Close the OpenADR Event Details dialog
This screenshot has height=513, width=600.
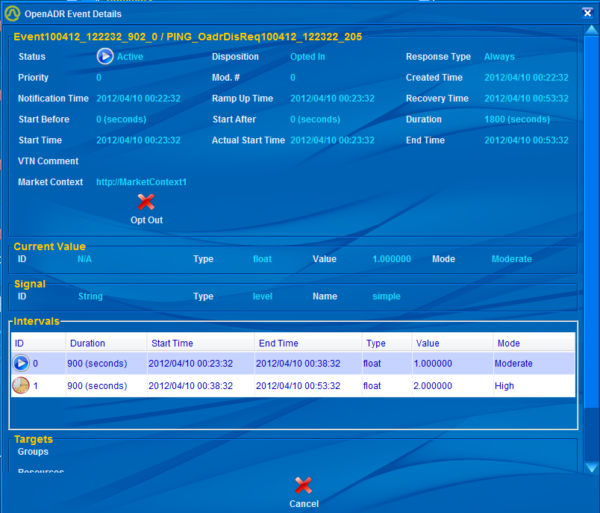(587, 13)
